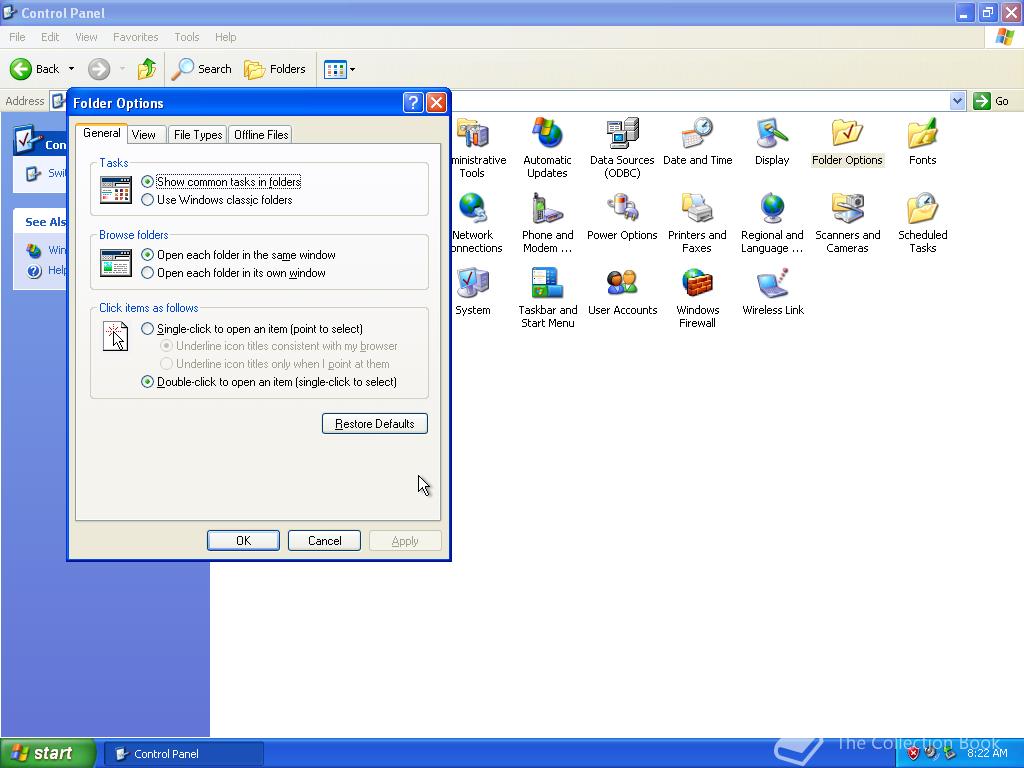Screen dimensions: 1024x768
Task: Click OK in Folder Options
Action: tap(243, 541)
